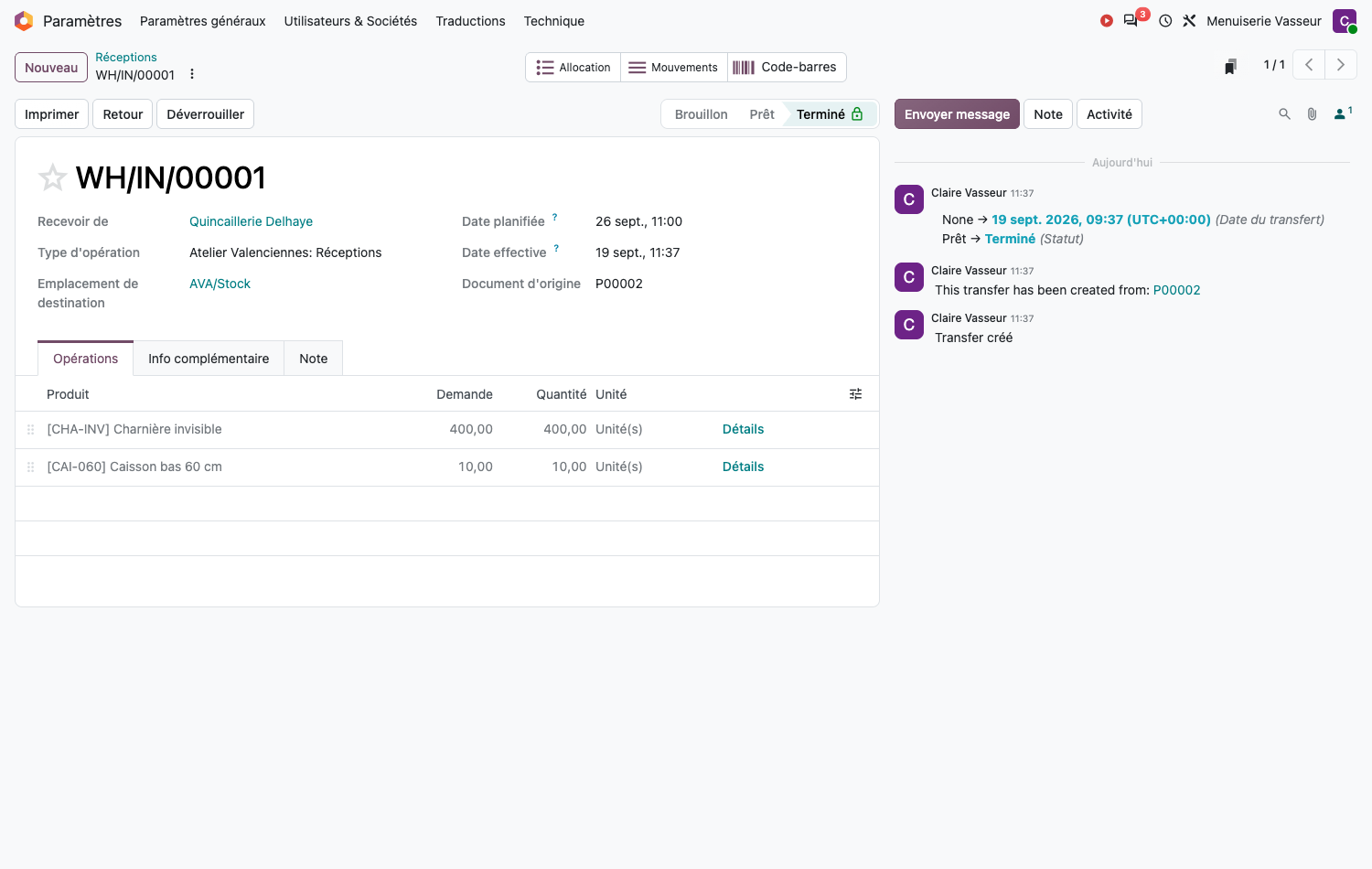Open the debug tools icon
The image size is (1372, 869).
click(1189, 21)
